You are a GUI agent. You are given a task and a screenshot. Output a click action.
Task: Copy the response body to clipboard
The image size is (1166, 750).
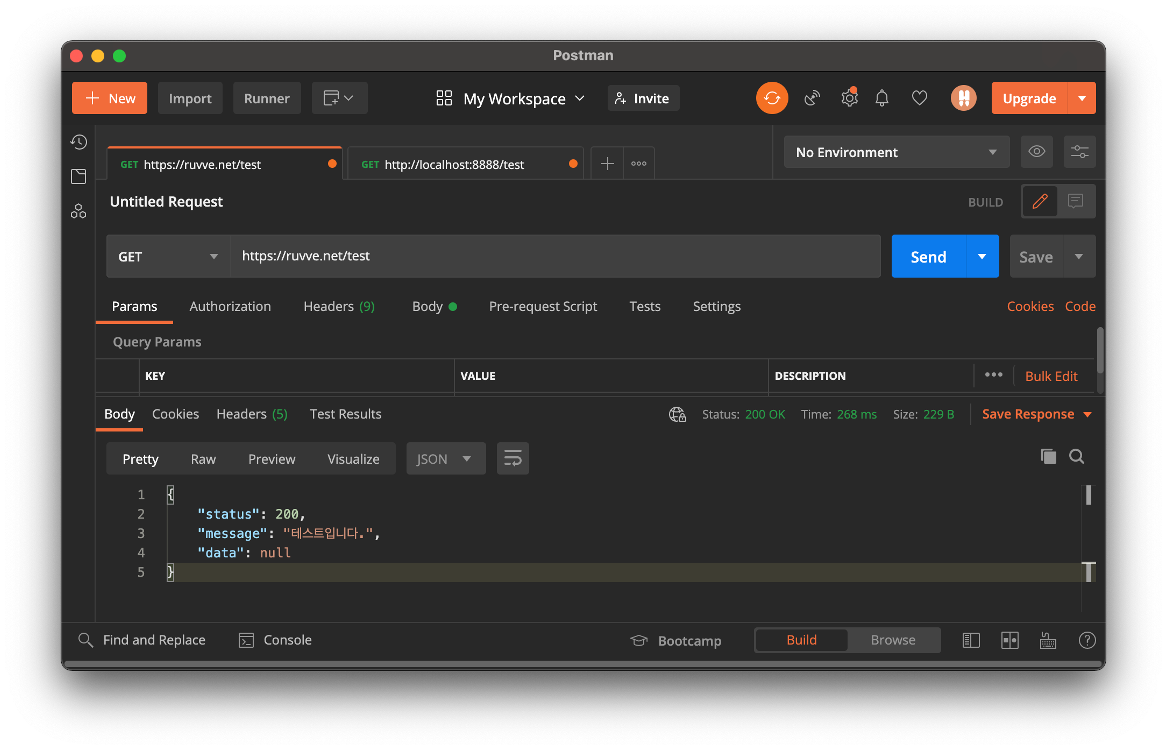point(1049,456)
